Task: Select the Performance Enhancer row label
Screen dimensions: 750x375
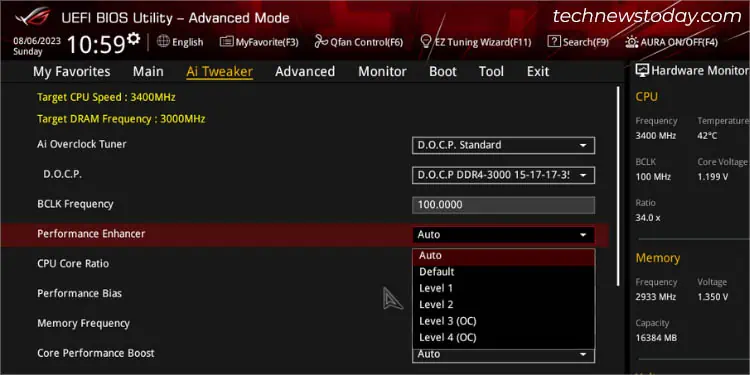Action: tap(91, 234)
